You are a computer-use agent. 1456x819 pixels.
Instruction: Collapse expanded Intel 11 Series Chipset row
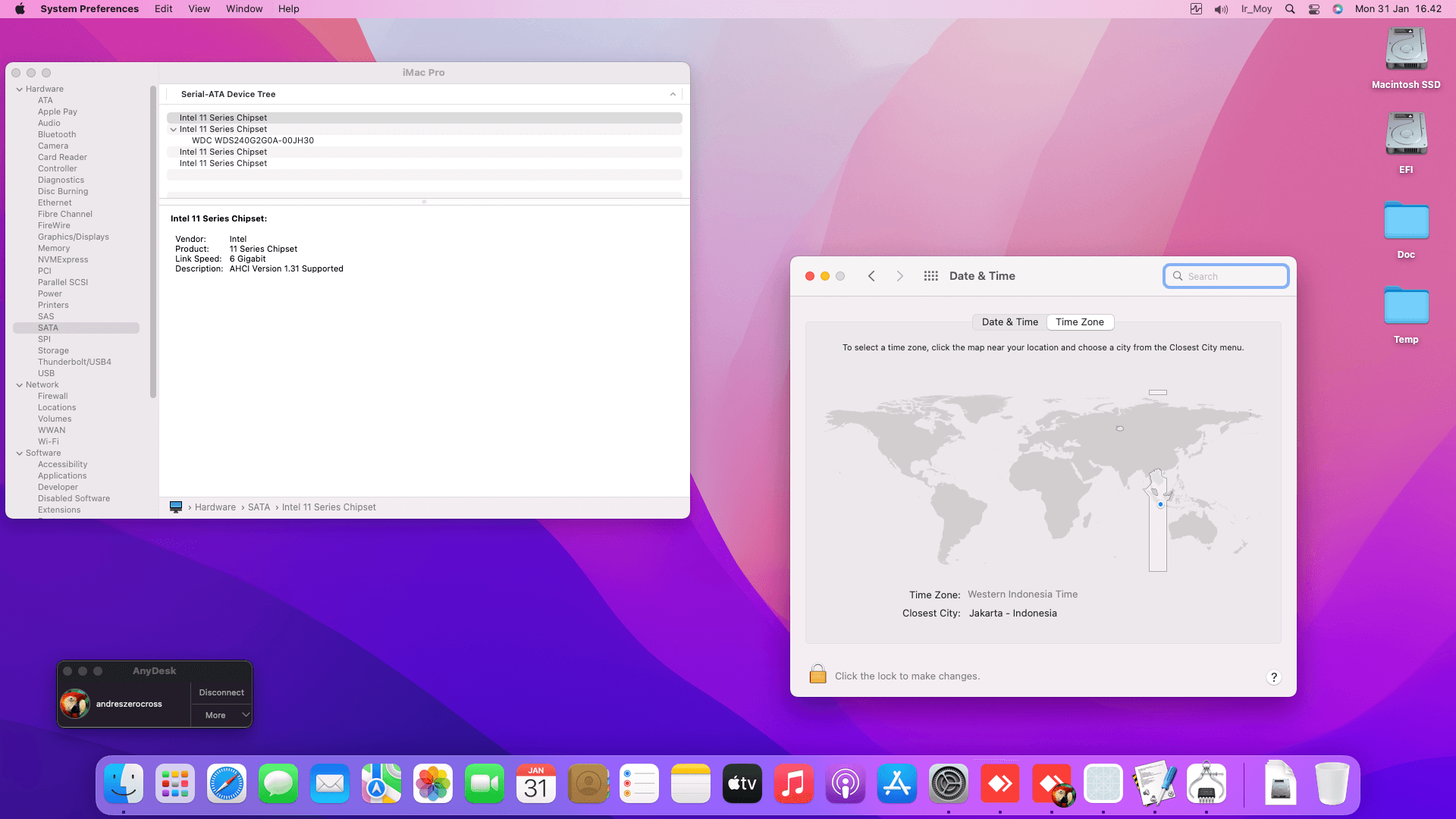(x=174, y=130)
